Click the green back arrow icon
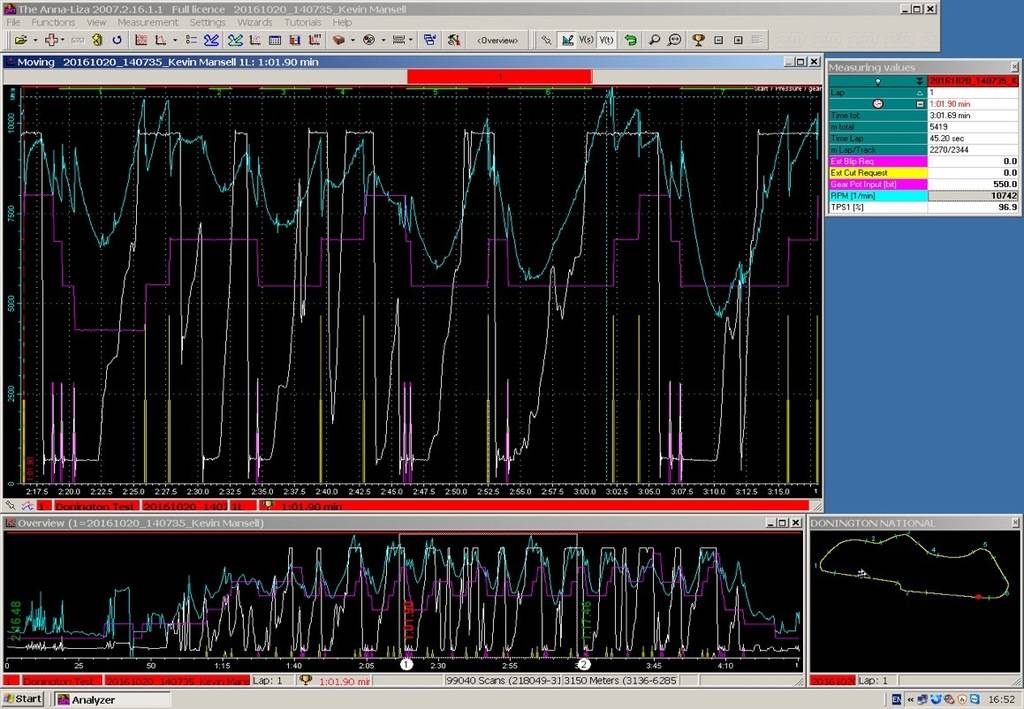Image resolution: width=1024 pixels, height=709 pixels. point(630,40)
